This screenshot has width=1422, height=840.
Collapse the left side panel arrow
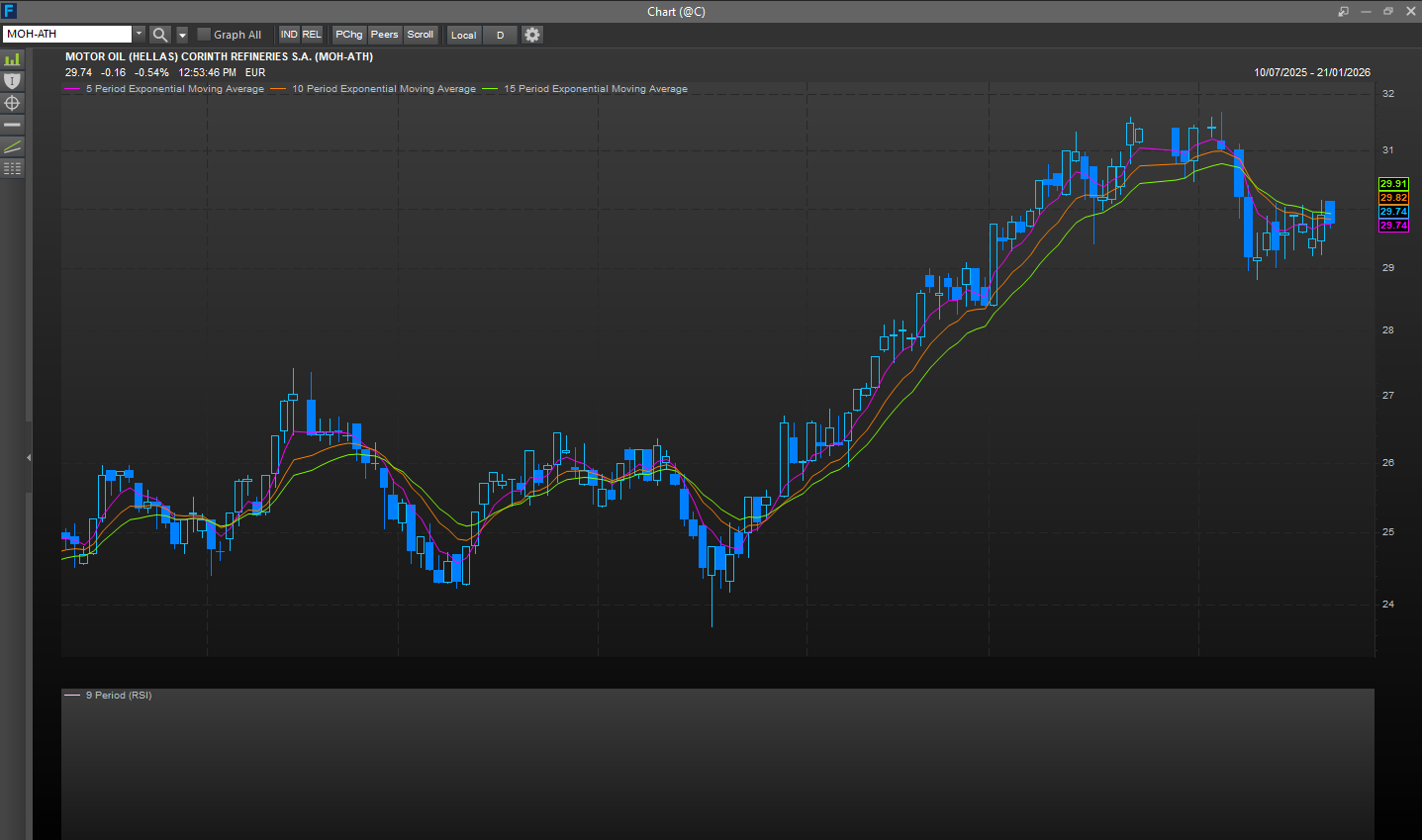click(29, 457)
